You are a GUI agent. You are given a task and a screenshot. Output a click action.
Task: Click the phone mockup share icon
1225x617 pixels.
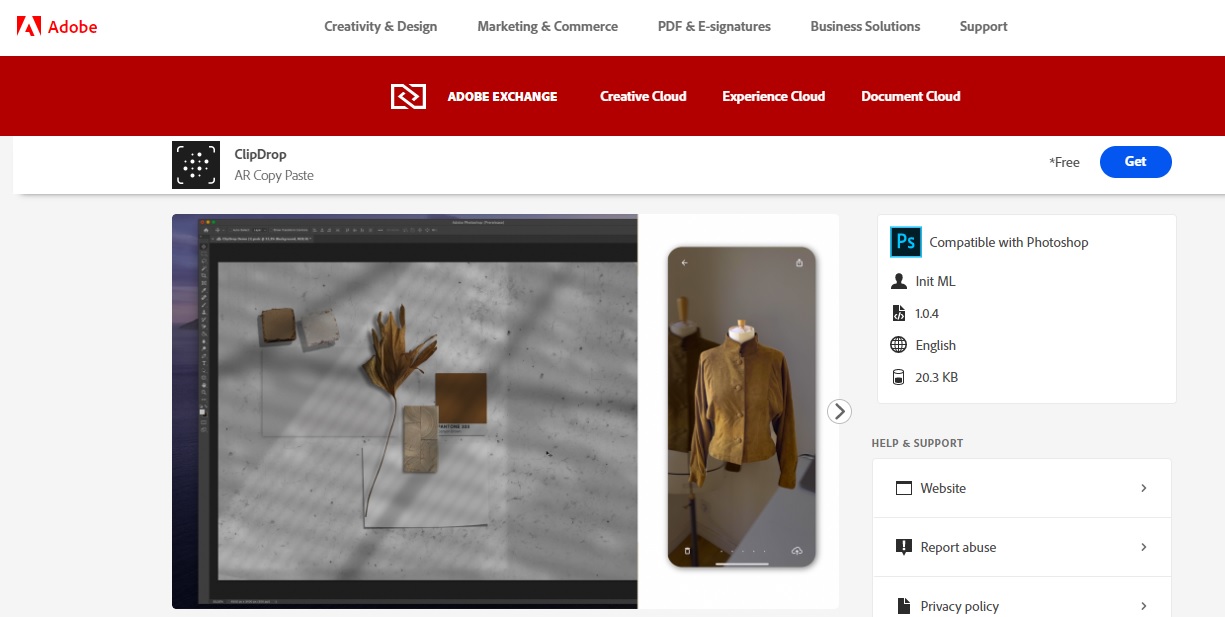click(799, 263)
